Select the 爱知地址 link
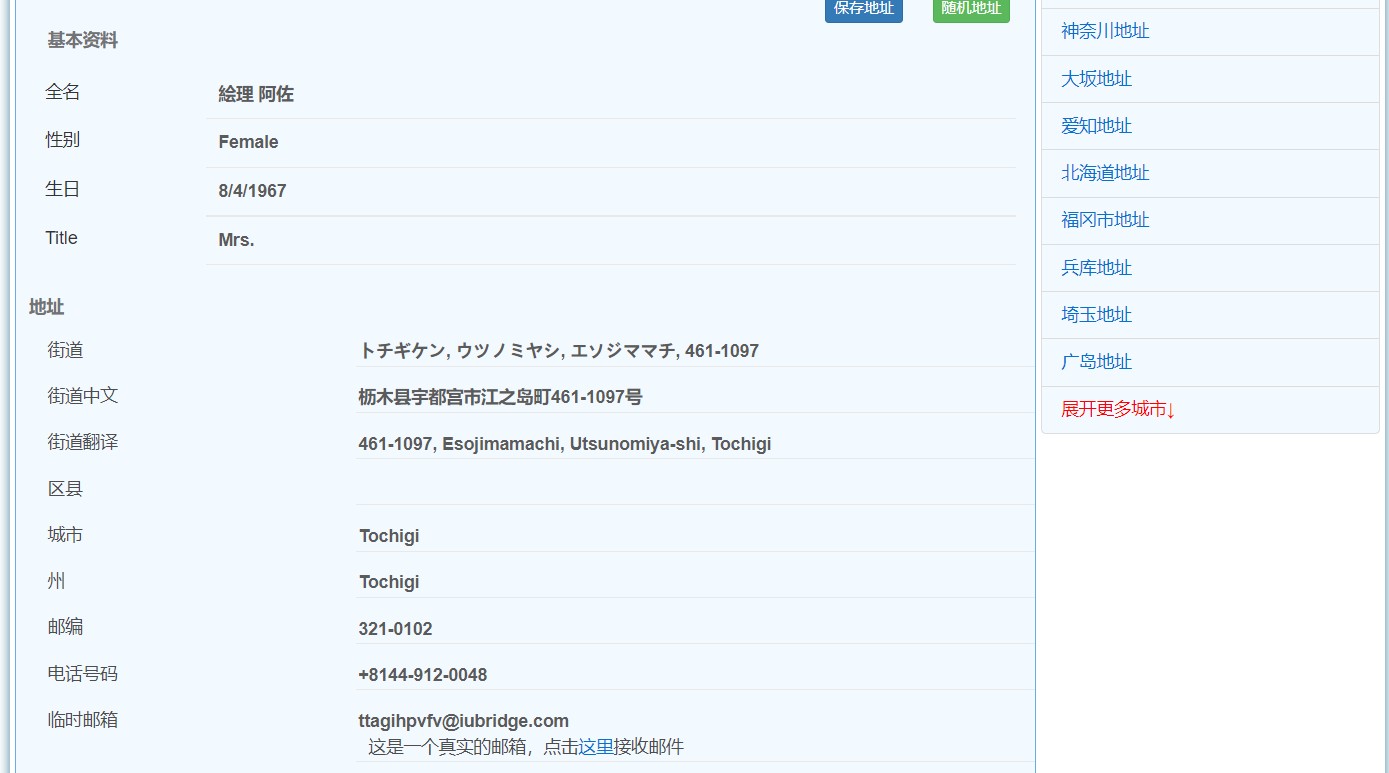This screenshot has height=773, width=1389. click(1095, 126)
